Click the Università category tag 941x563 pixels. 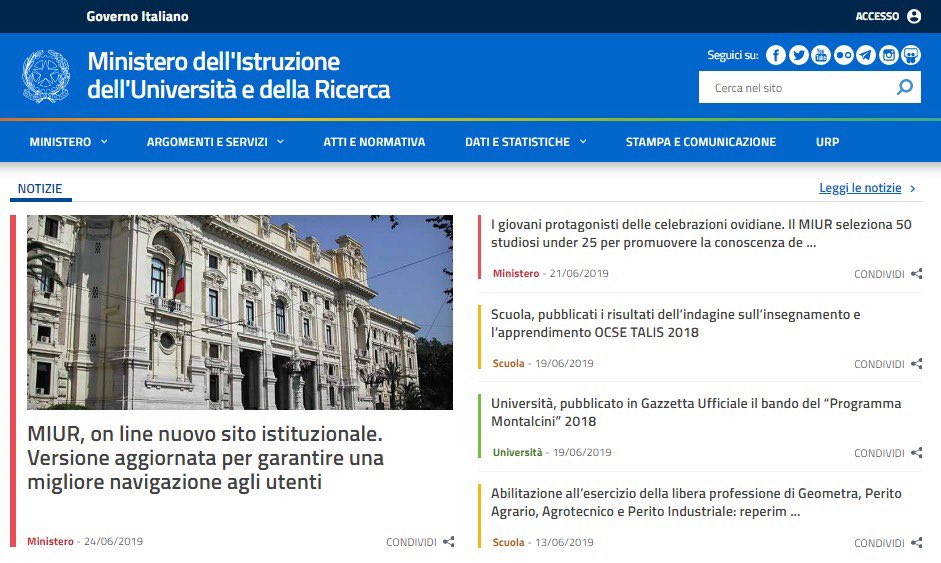coord(517,453)
